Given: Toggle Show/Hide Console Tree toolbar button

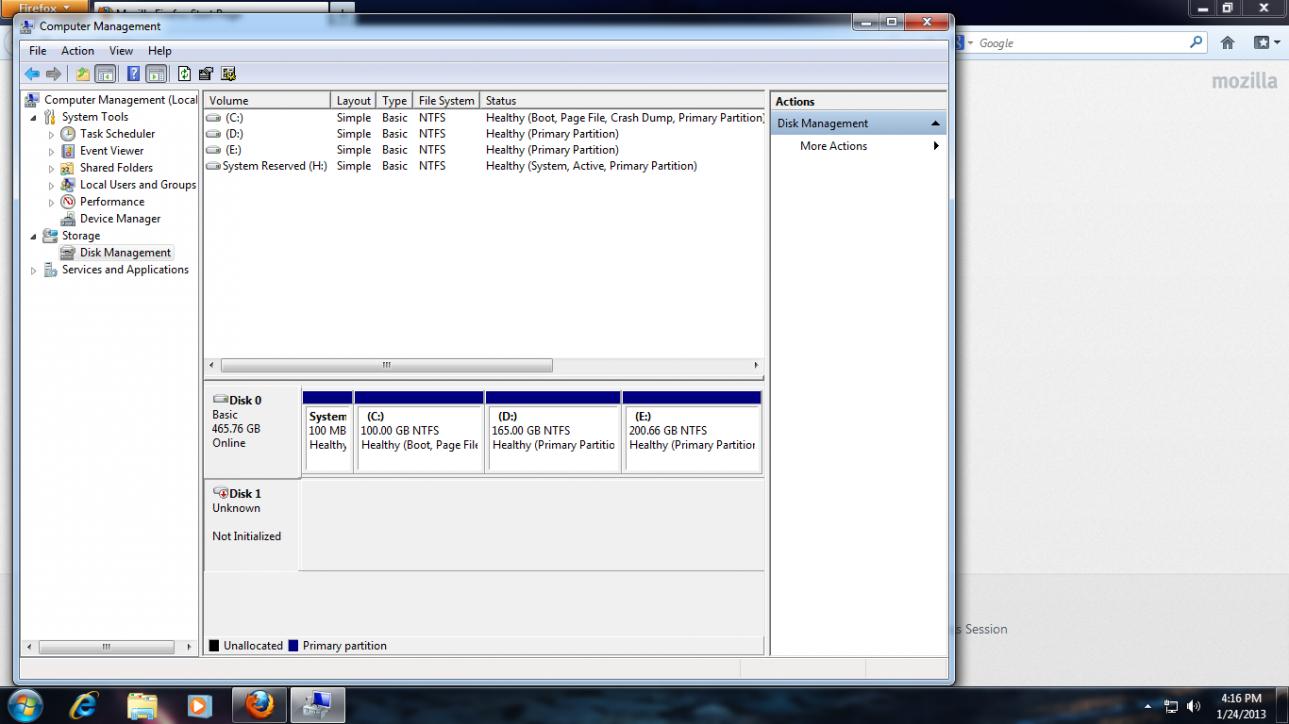Looking at the screenshot, I should click(x=105, y=74).
